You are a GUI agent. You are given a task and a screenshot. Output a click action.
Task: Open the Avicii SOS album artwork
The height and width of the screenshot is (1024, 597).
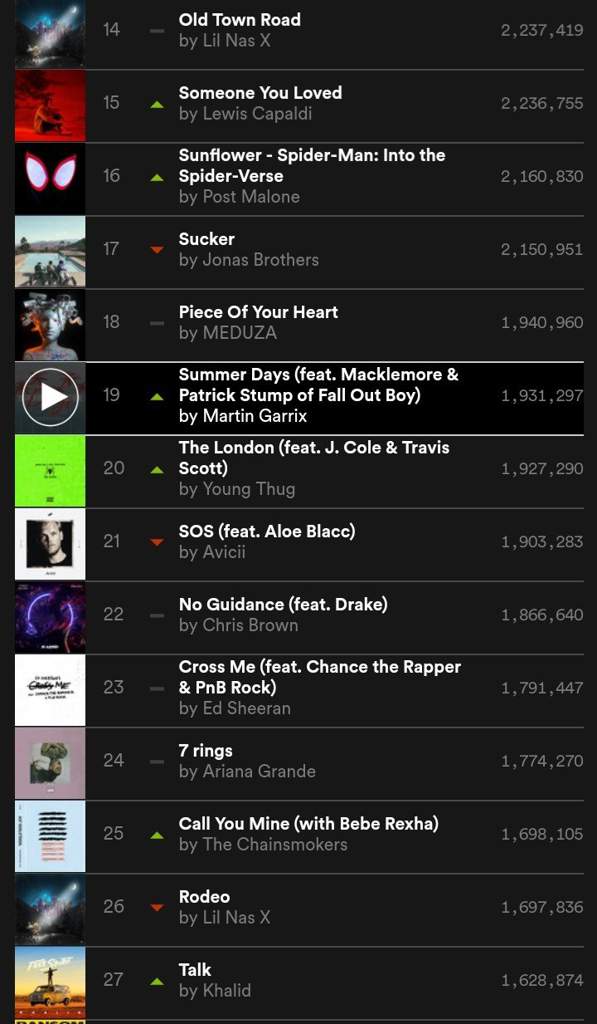point(50,544)
